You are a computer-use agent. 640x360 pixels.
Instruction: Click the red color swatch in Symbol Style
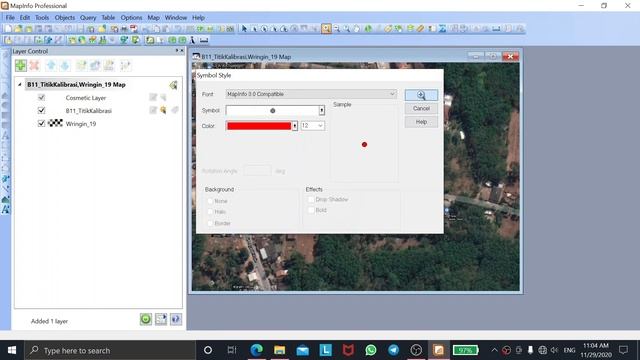pos(259,126)
